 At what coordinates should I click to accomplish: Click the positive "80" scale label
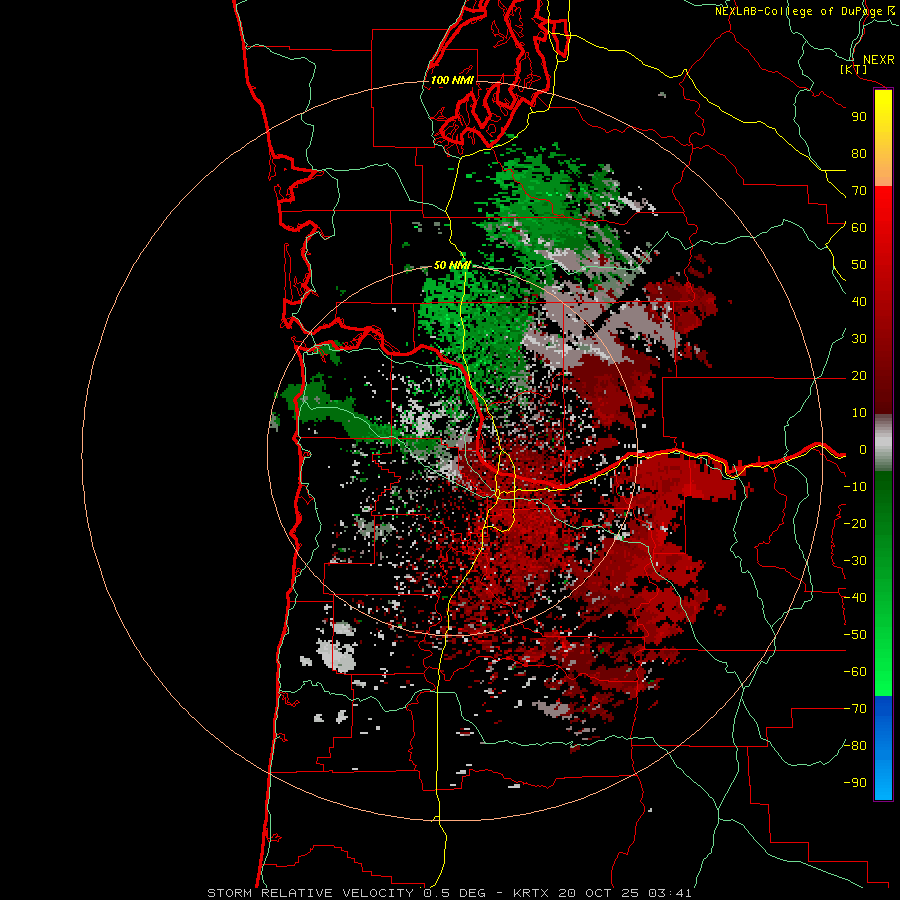tap(859, 154)
